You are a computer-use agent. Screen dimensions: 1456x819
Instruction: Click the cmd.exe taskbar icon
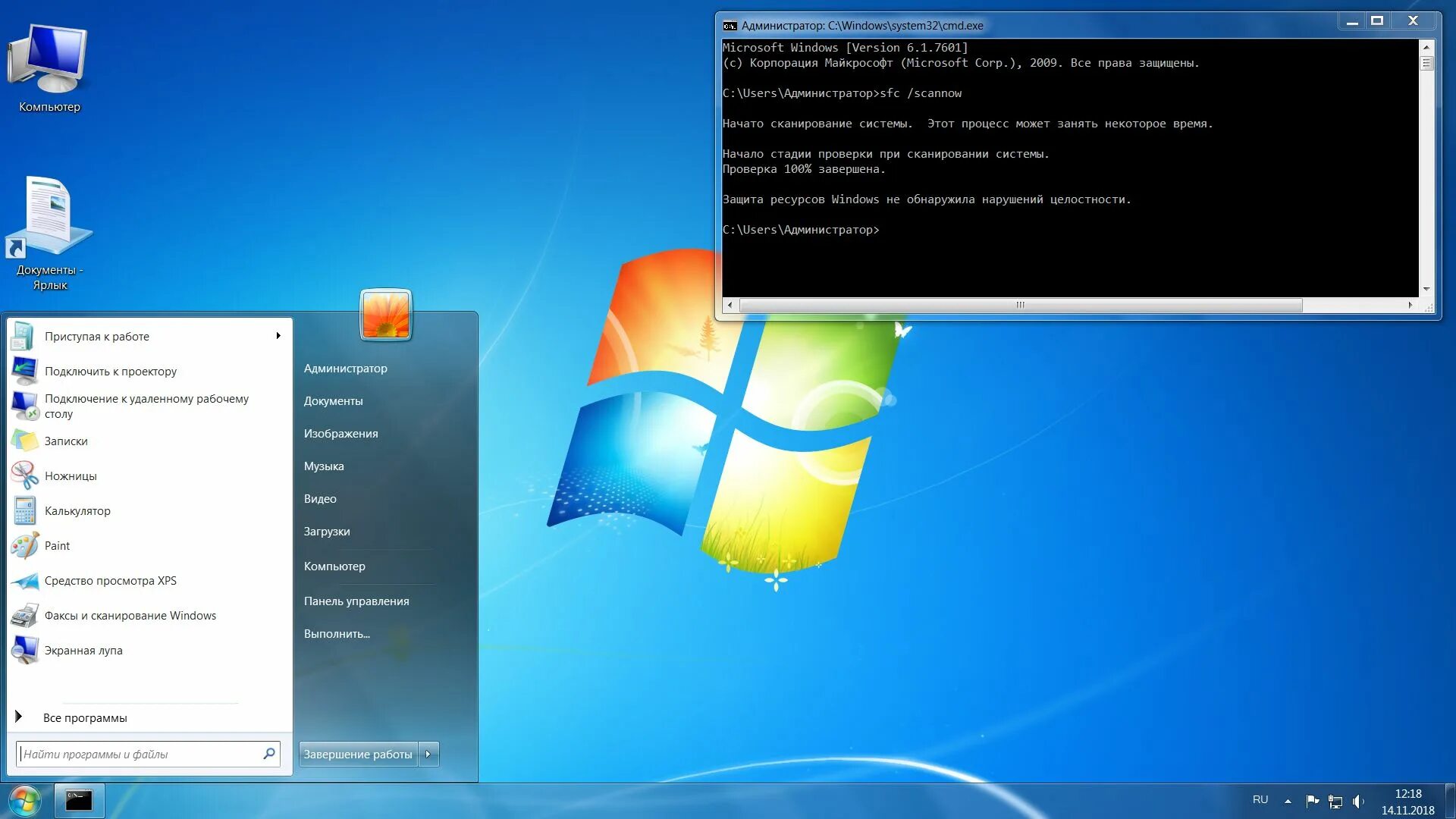click(79, 800)
